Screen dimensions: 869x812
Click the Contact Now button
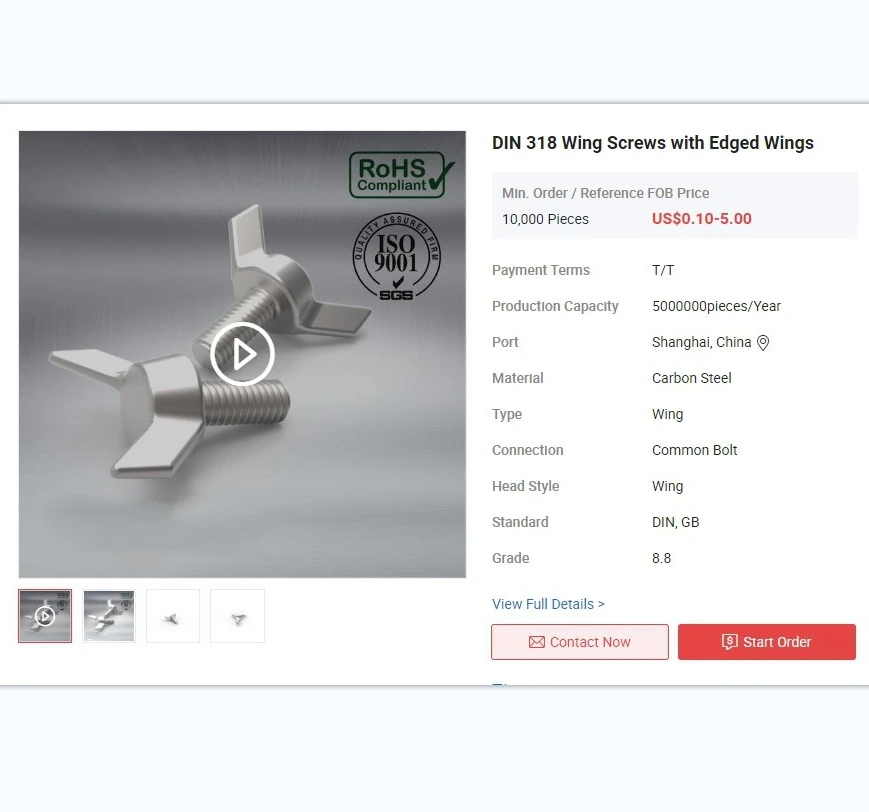pyautogui.click(x=580, y=642)
